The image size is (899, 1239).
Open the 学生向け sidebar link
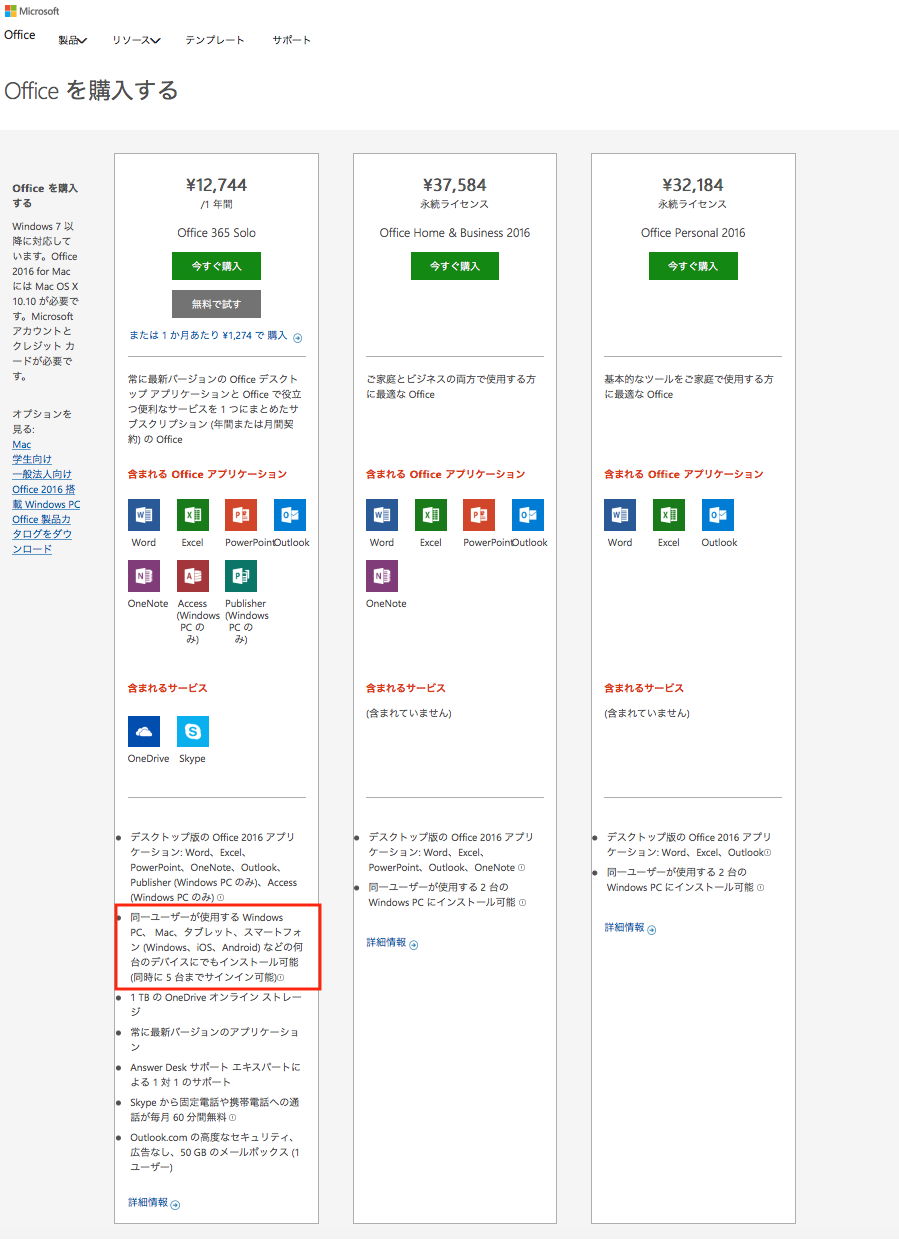32,459
